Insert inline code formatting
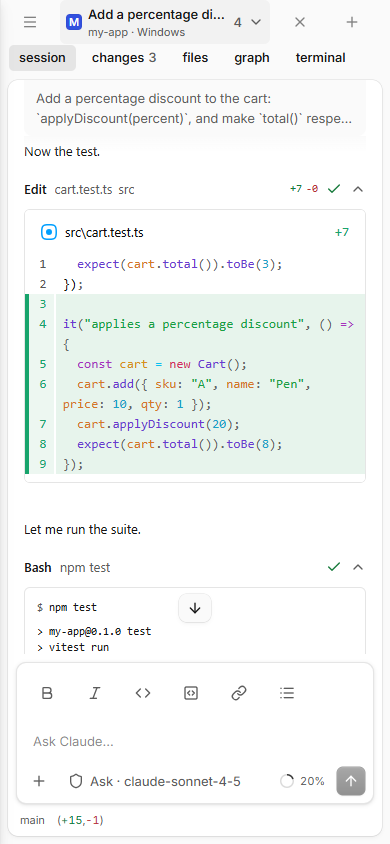 tap(143, 693)
